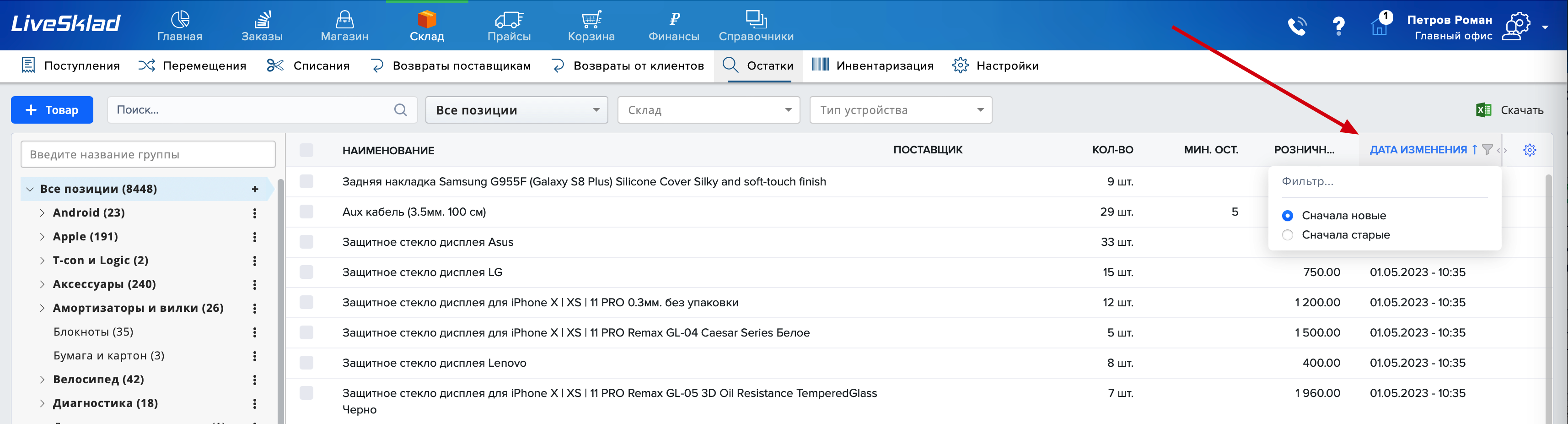Image resolution: width=1568 pixels, height=424 pixels.
Task: Switch to the Списания tab
Action: (x=308, y=66)
